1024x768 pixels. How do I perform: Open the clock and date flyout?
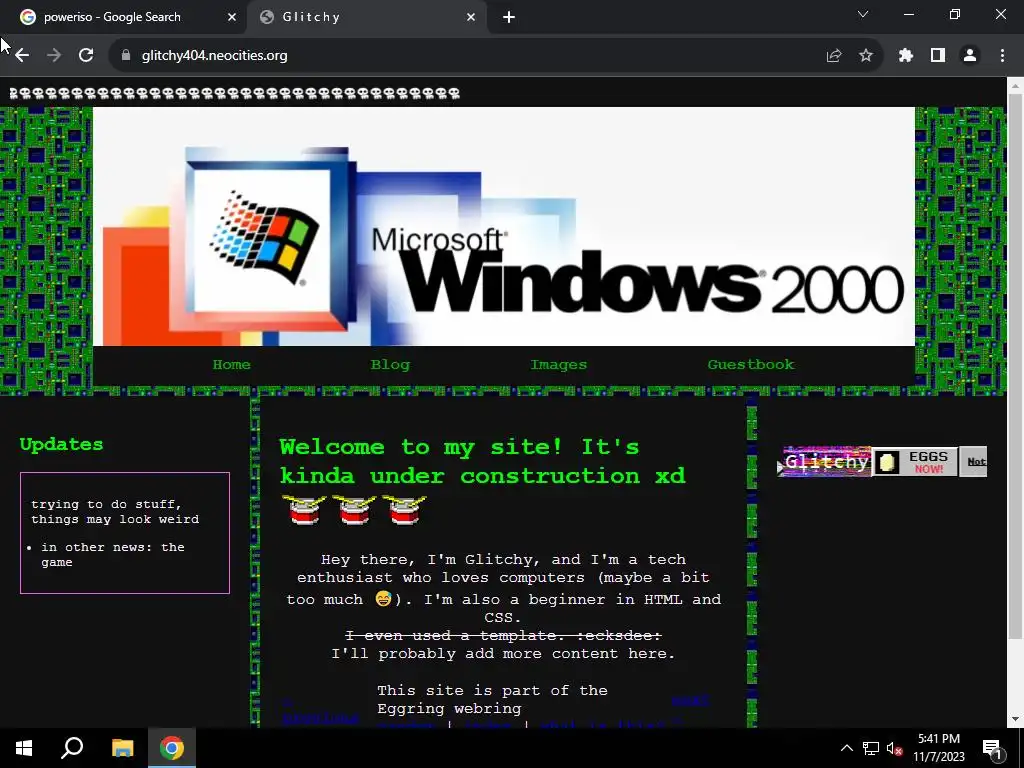tap(938, 748)
